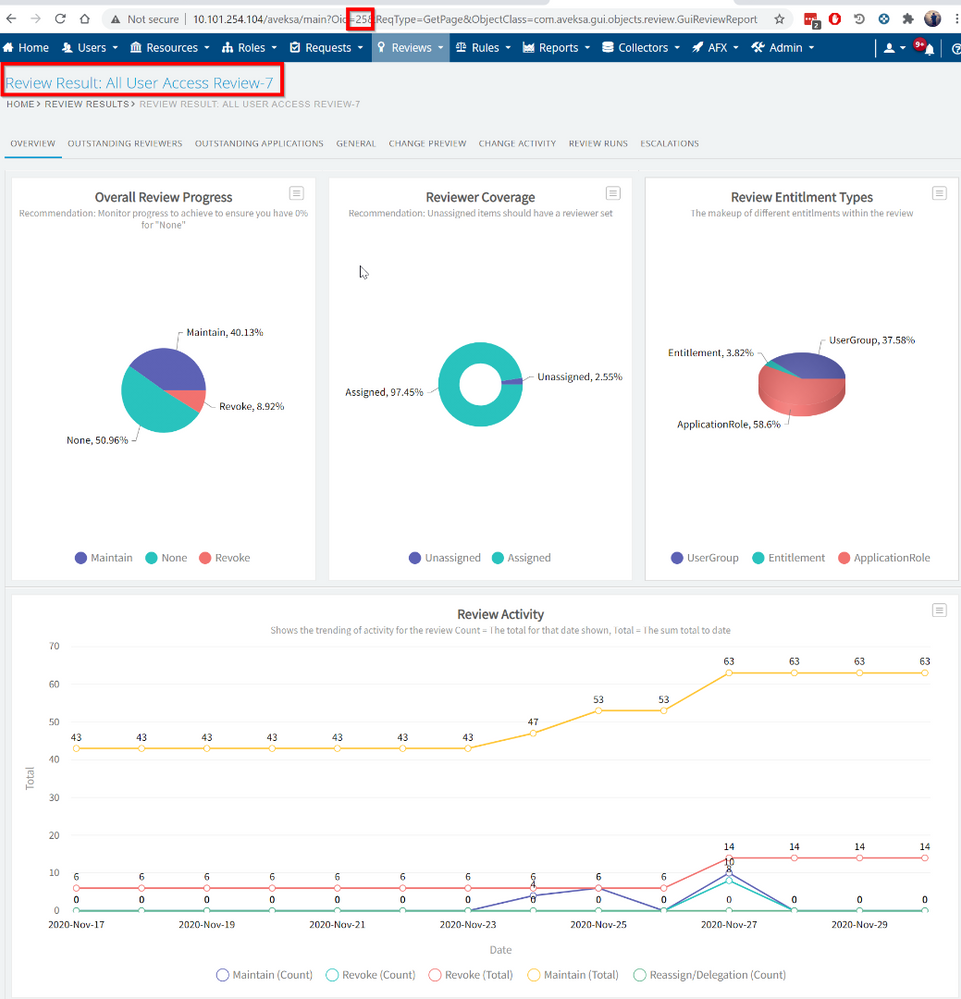The height and width of the screenshot is (999, 961).
Task: Bookmark this page using the star icon
Action: (779, 19)
